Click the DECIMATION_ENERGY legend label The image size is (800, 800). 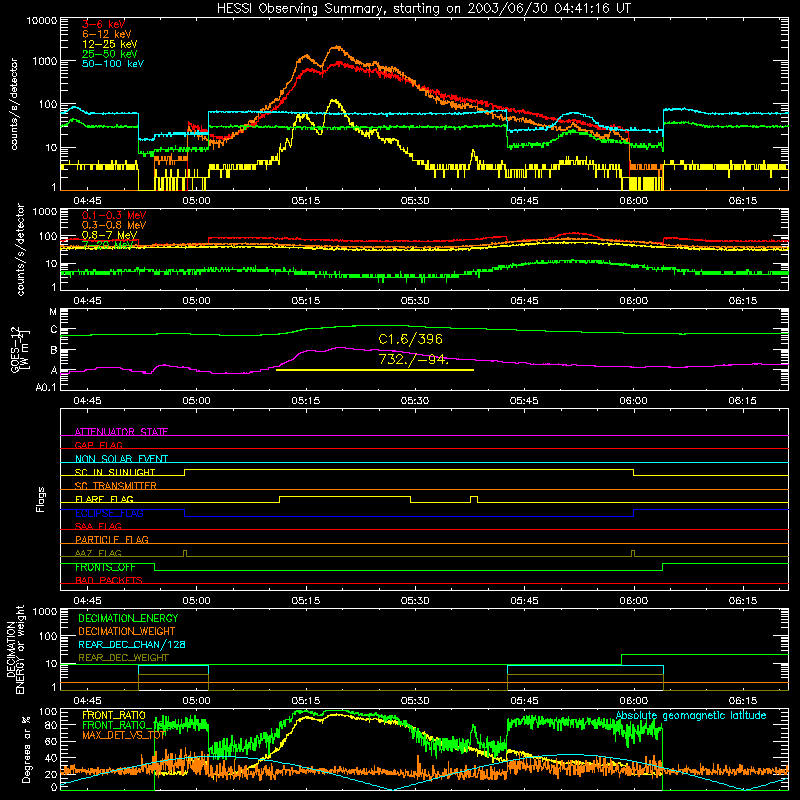pos(128,618)
